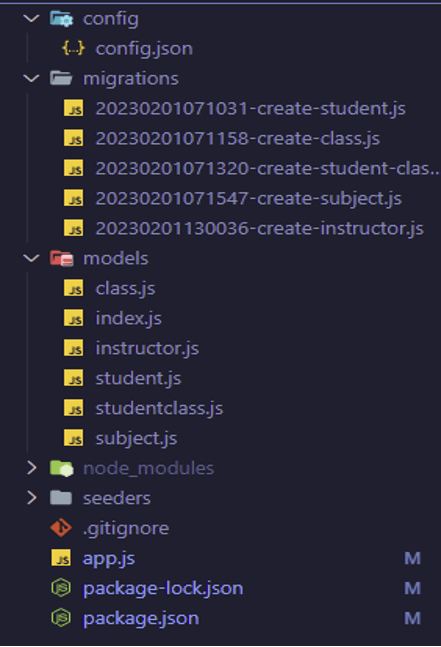Open package.json file
This screenshot has height=647, width=441.
point(141,619)
